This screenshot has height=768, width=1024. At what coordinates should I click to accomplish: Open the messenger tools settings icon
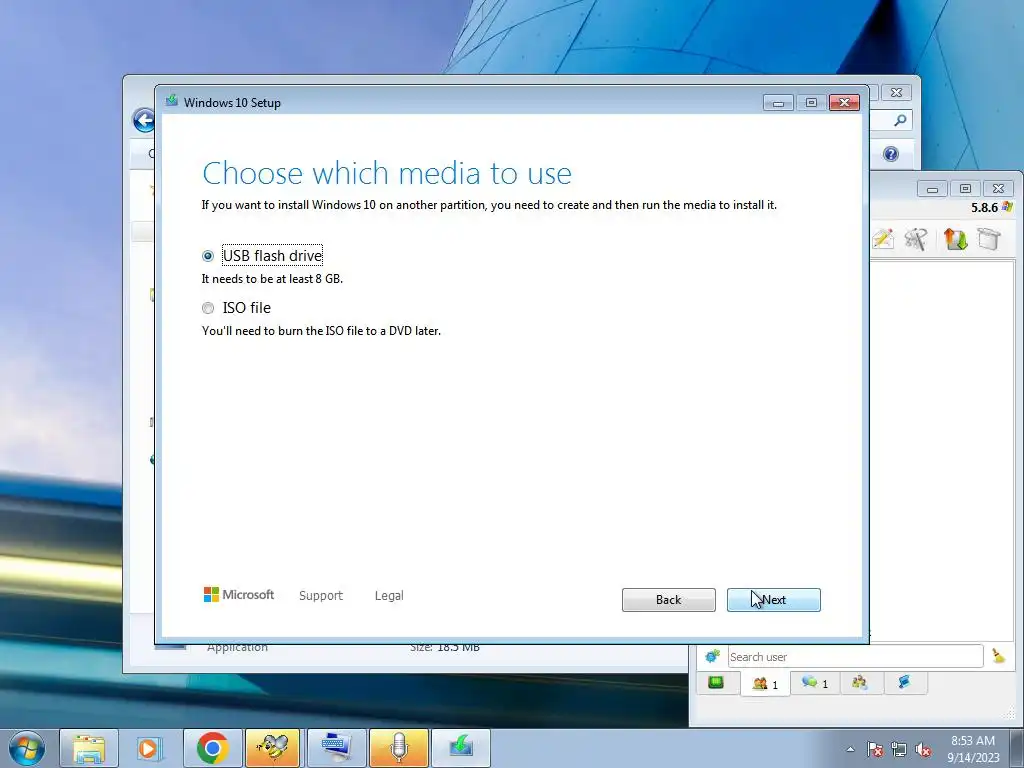916,239
